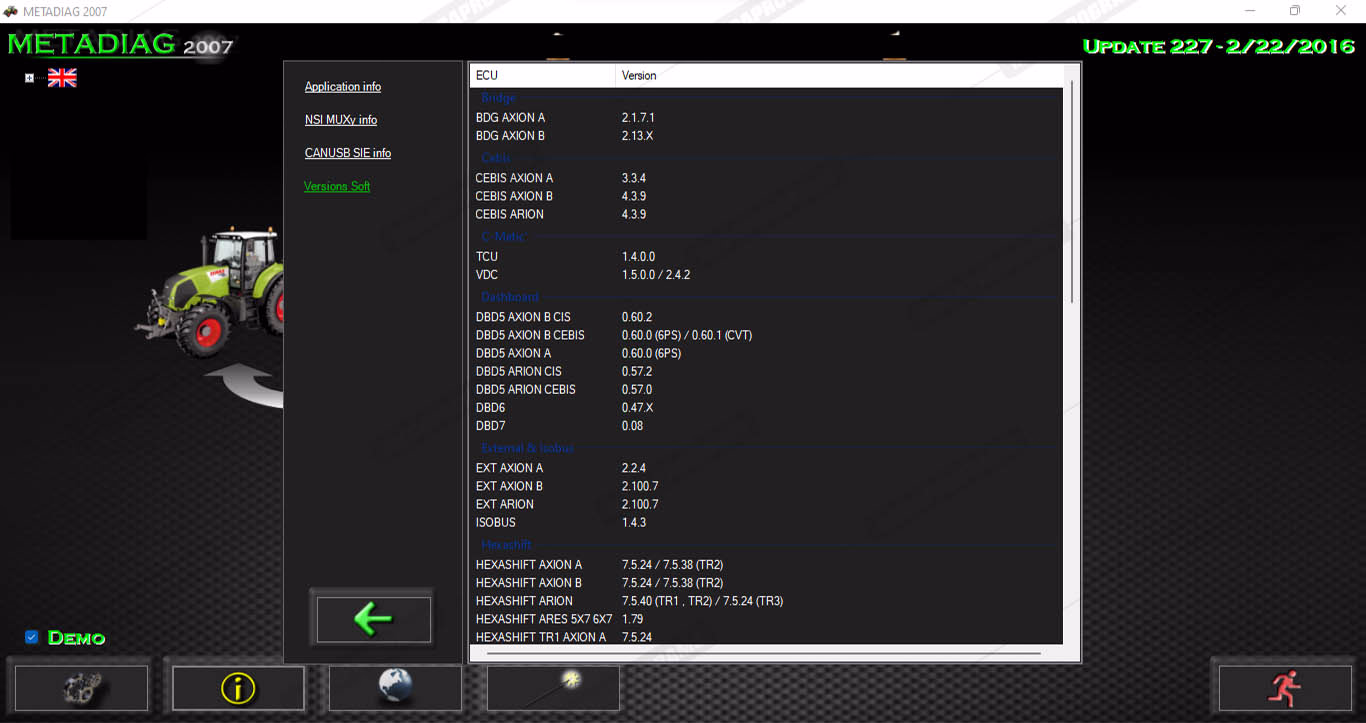Select the DBD7 row
The height and width of the screenshot is (723, 1366).
(x=766, y=425)
